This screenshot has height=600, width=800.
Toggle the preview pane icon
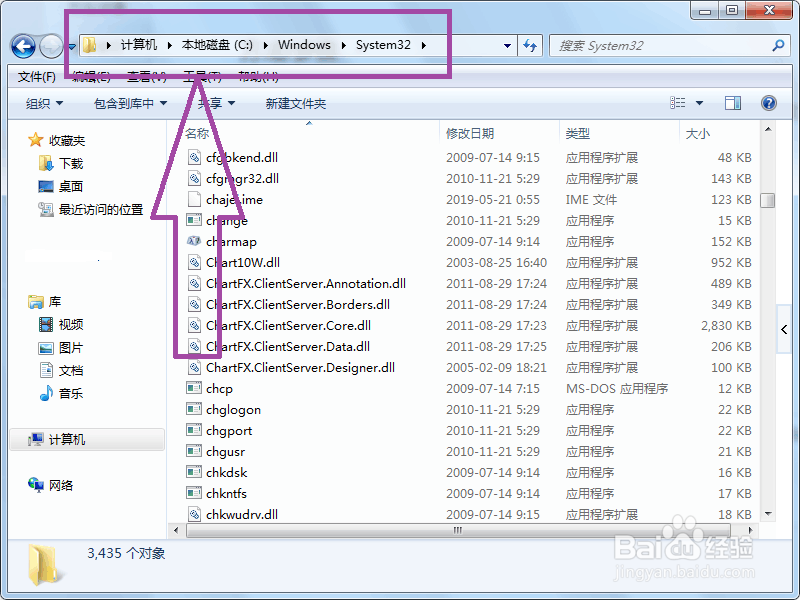click(733, 103)
